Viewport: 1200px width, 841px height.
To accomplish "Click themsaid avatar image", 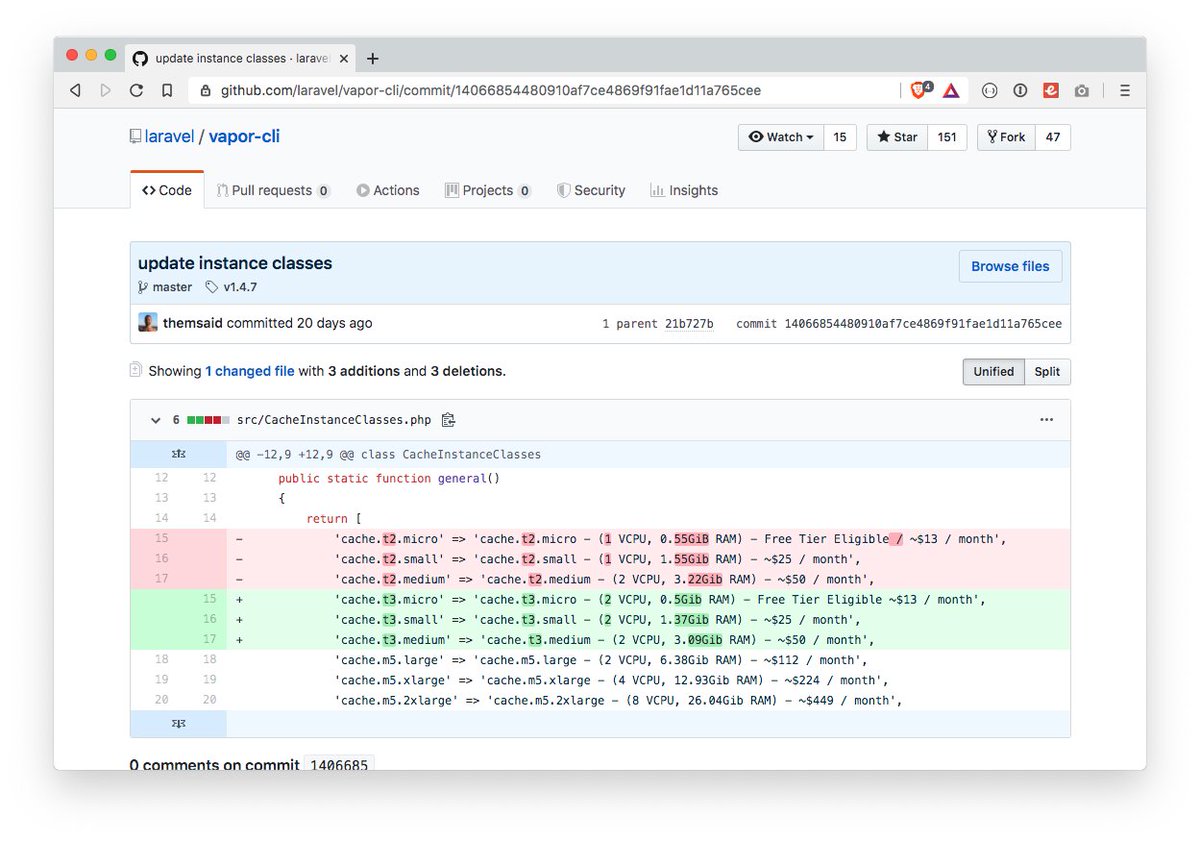I will (148, 323).
